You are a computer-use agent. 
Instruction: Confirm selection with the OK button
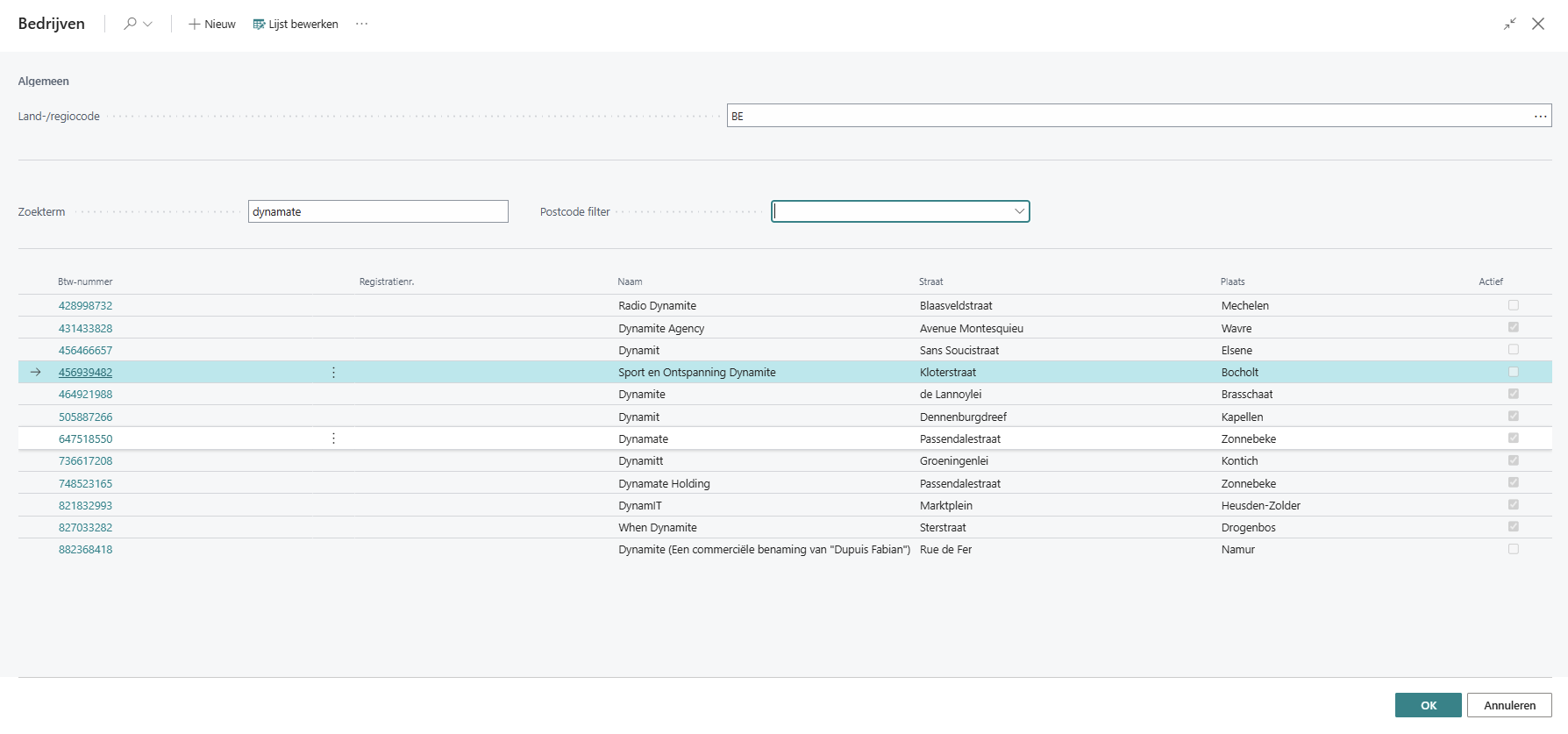tap(1428, 705)
